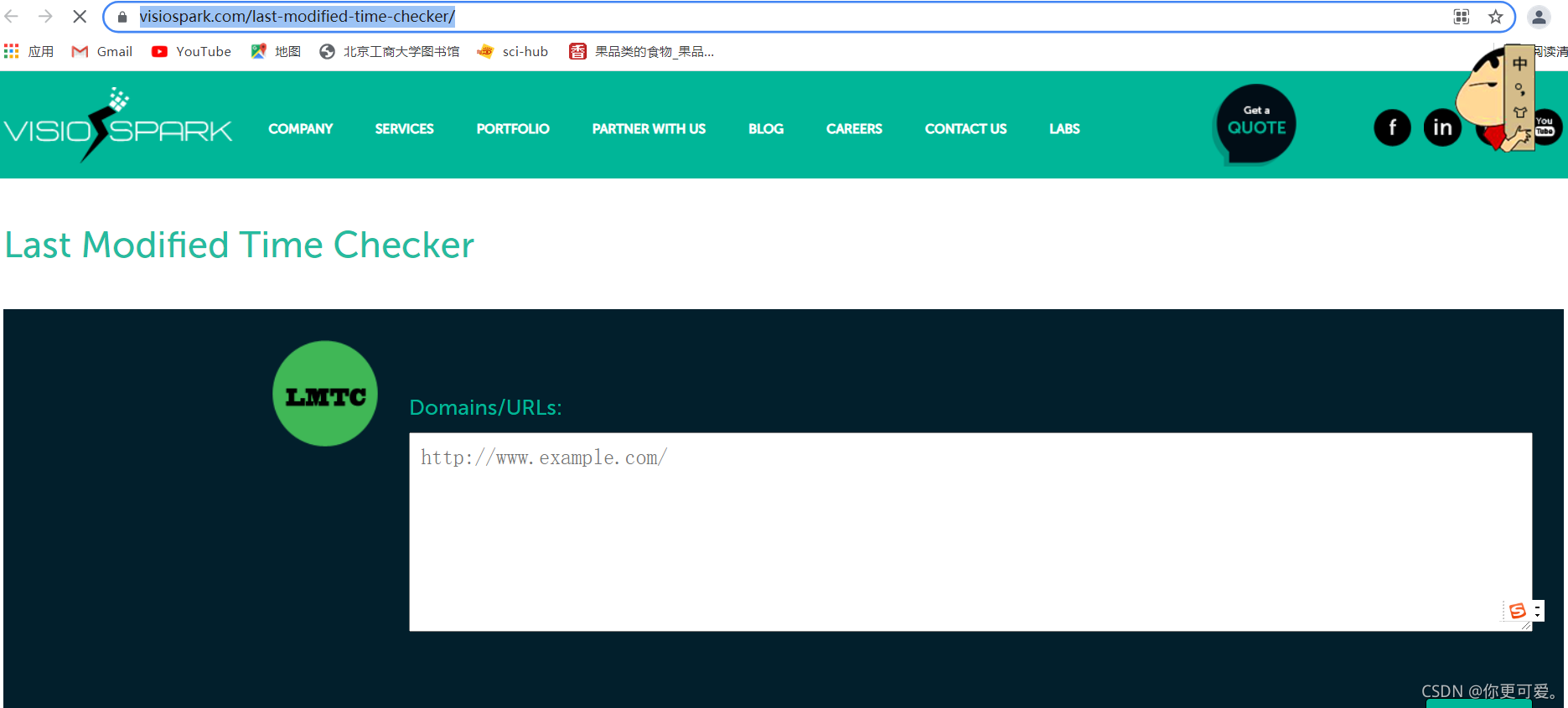The image size is (1568, 708).
Task: Open the 地图 maps bookmark
Action: point(276,51)
